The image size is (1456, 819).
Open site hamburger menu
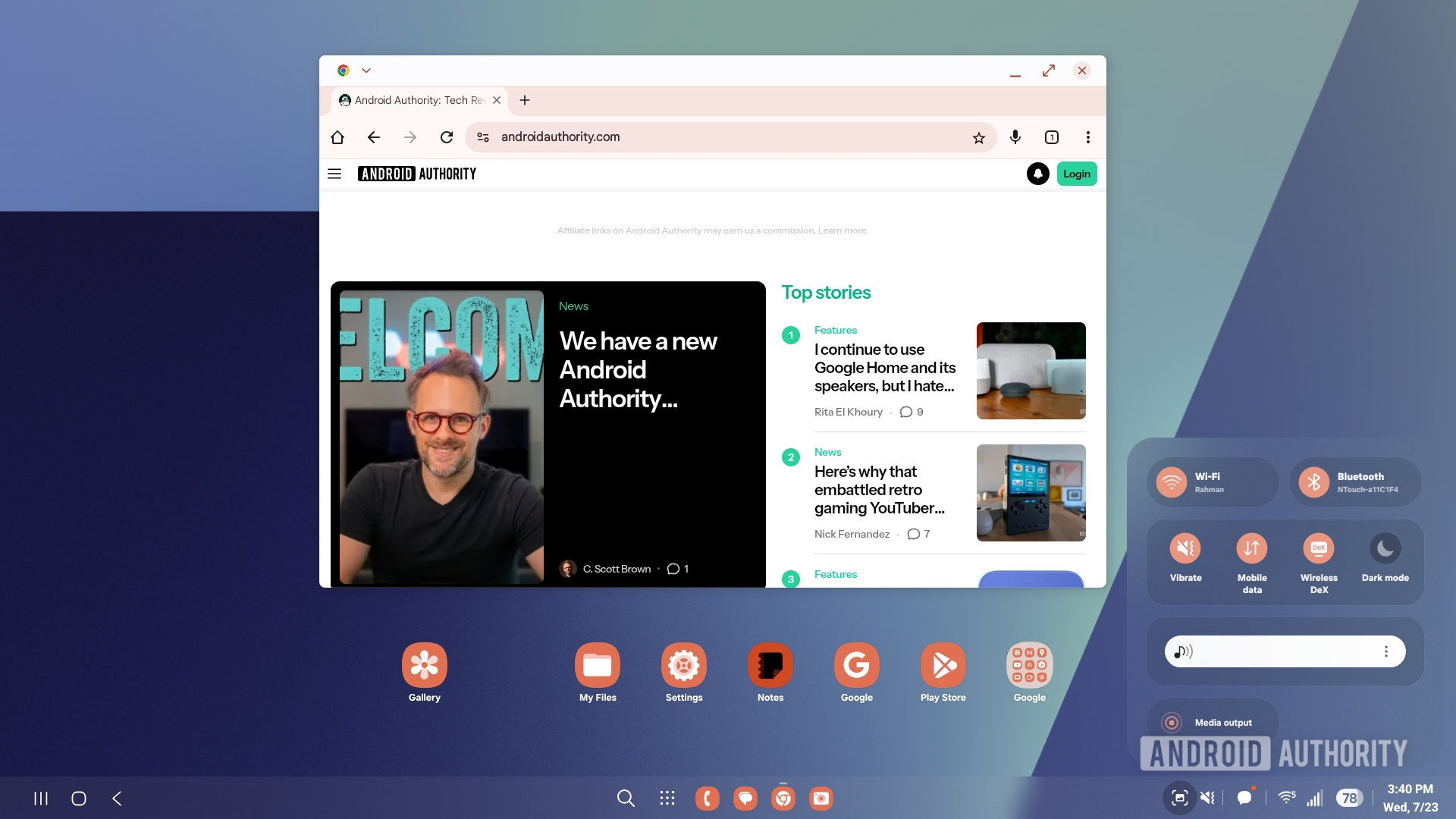coord(334,174)
